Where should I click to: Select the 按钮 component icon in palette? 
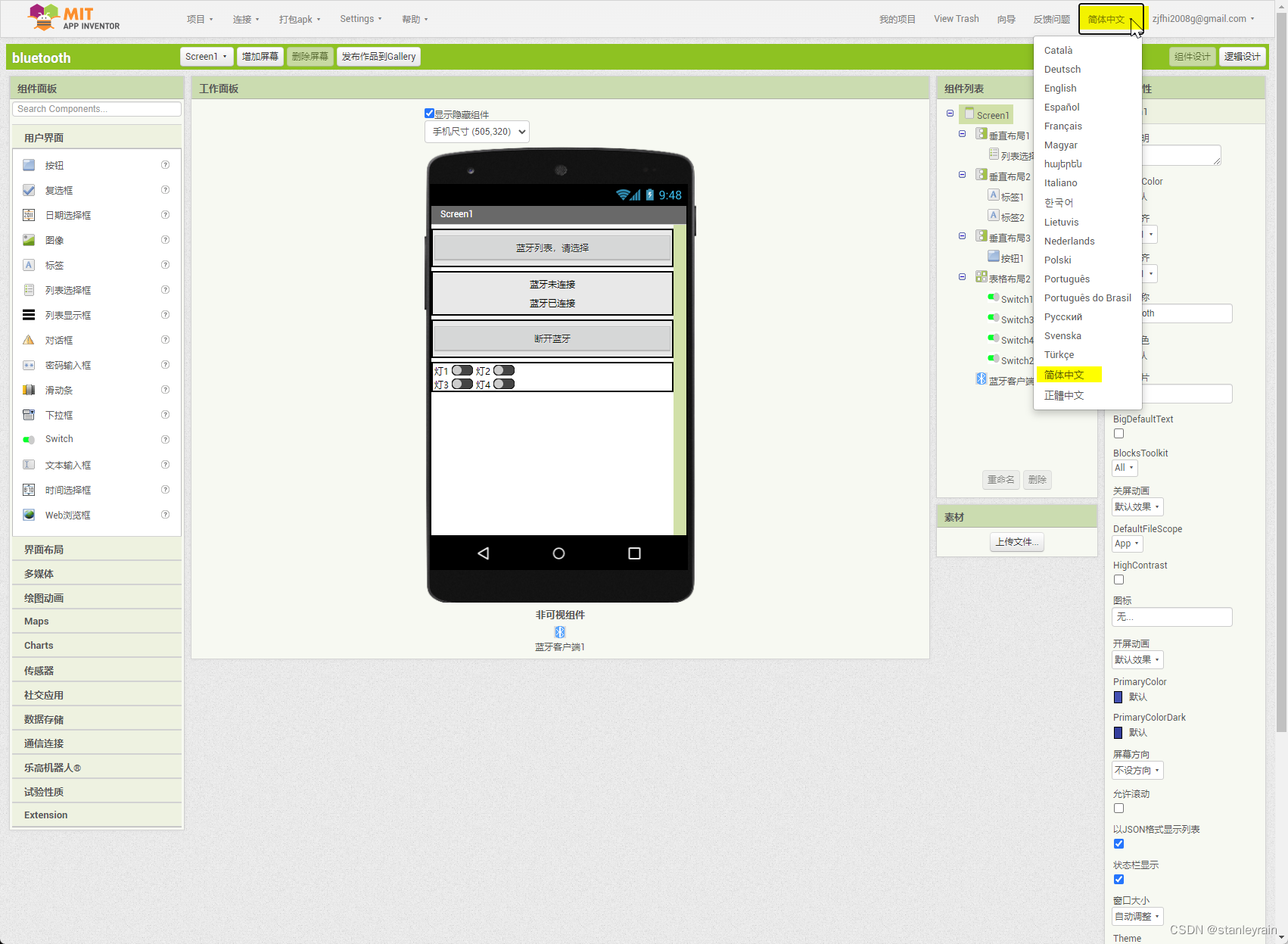(x=29, y=165)
